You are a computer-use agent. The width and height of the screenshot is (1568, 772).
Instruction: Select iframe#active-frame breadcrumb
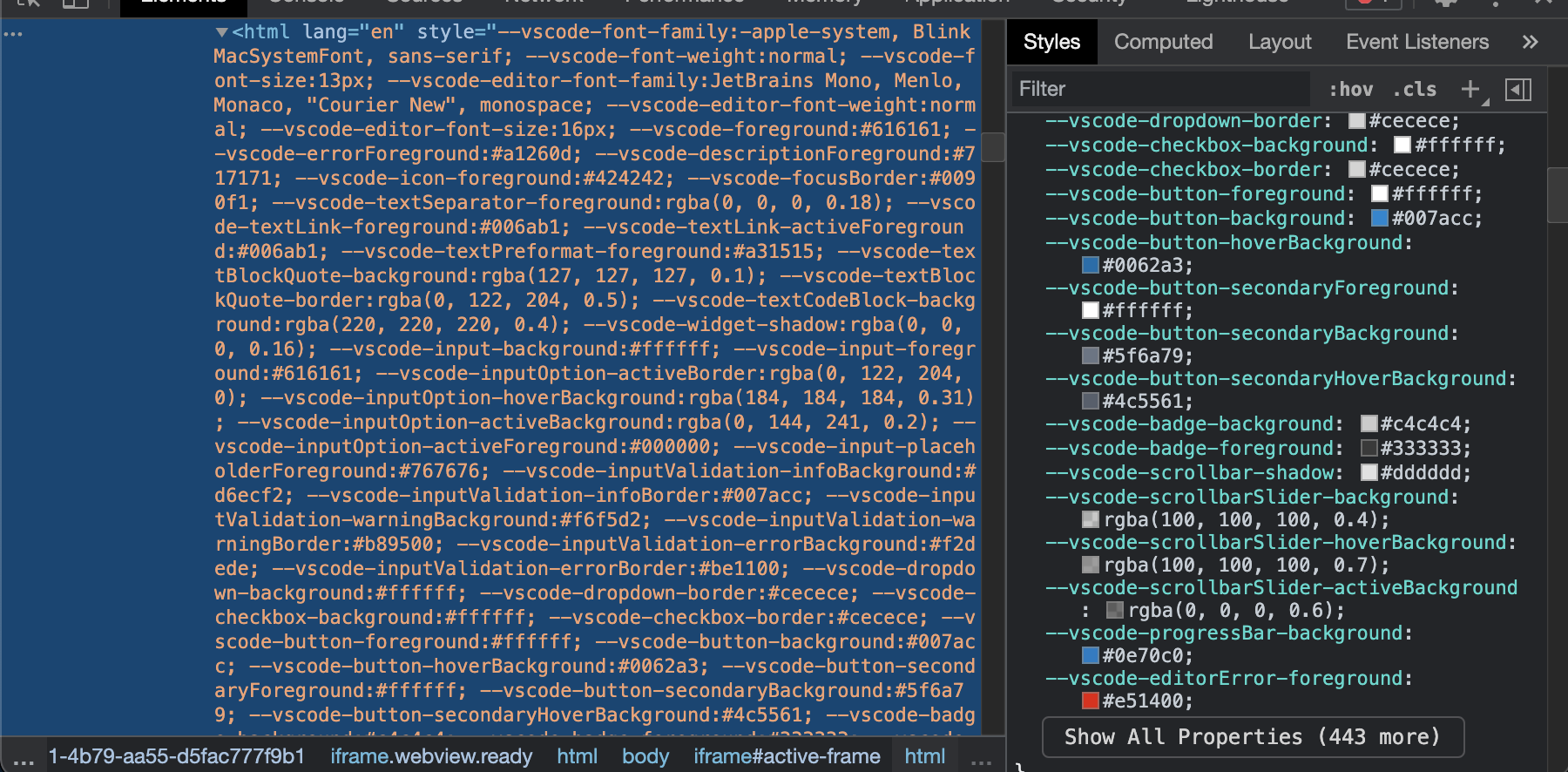click(787, 756)
